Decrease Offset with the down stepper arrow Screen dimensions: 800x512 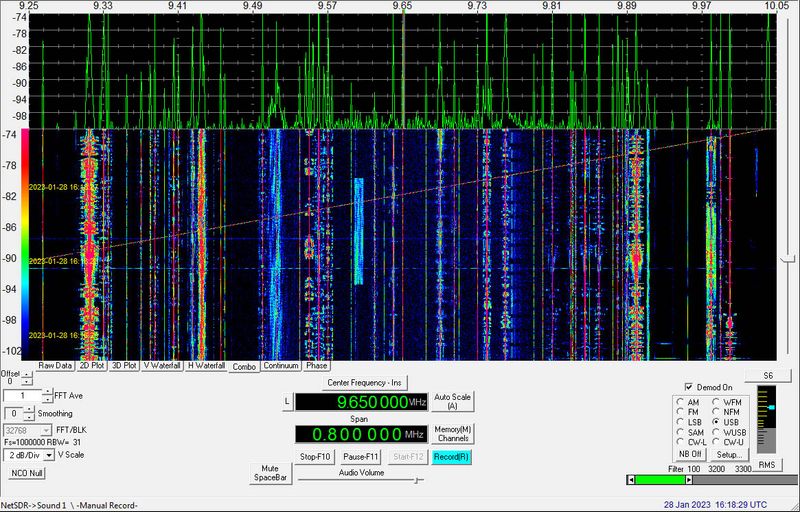coord(27,383)
